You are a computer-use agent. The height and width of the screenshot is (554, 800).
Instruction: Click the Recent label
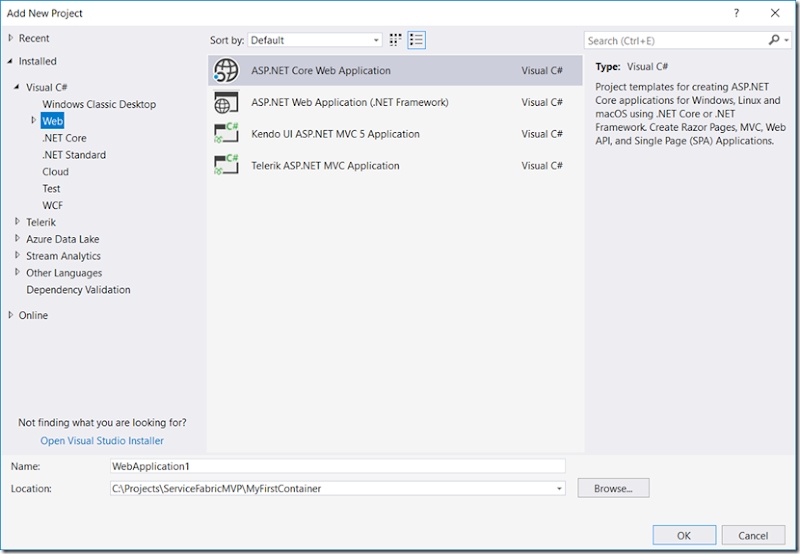(x=34, y=38)
